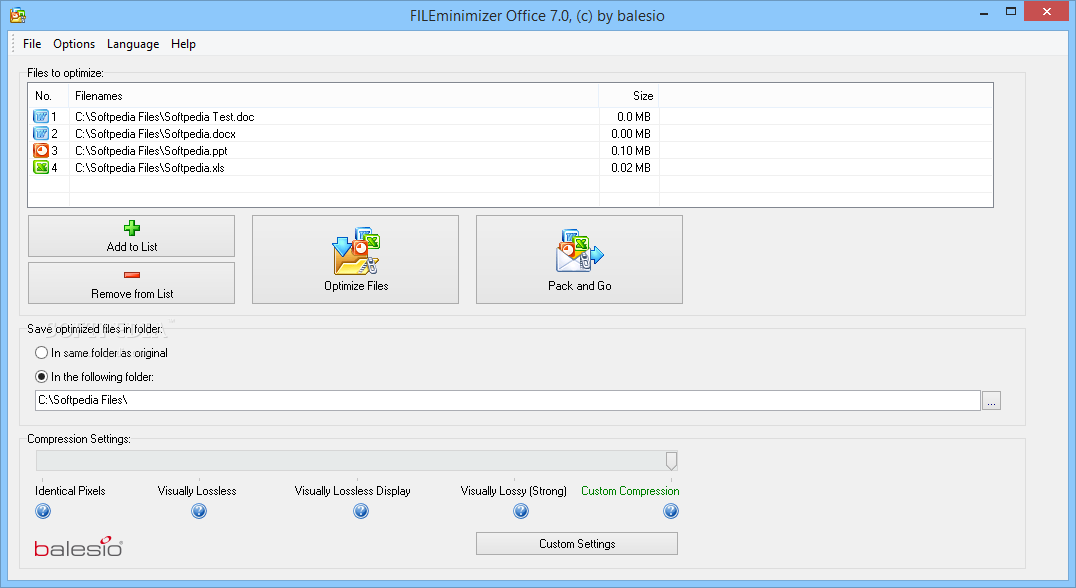Click the Visually Lossy (Strong) label
Viewport: 1076px width, 588px height.
[x=513, y=491]
